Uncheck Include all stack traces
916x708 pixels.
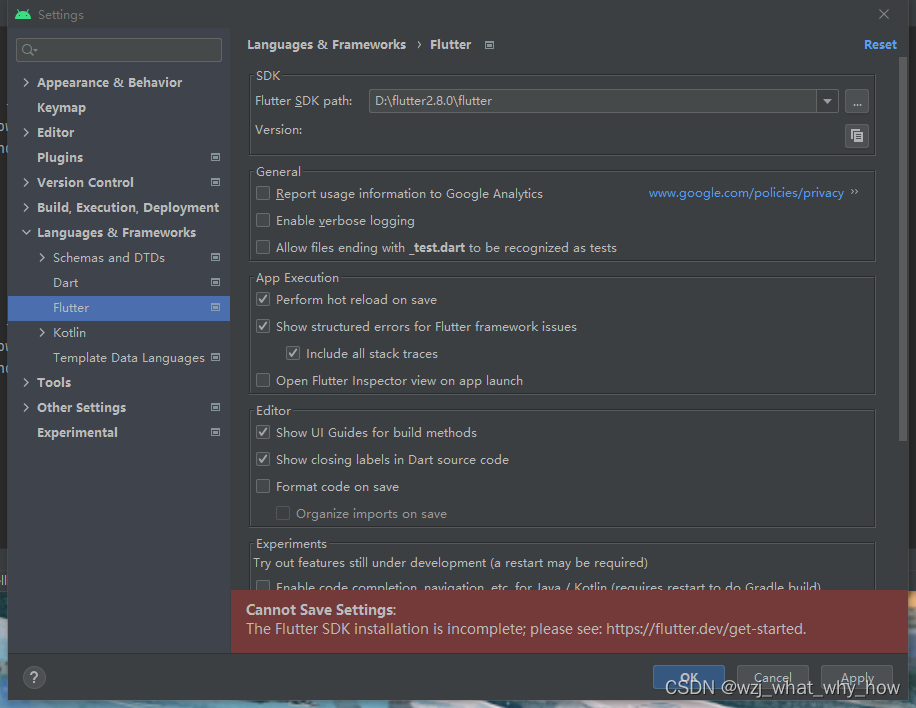point(293,353)
